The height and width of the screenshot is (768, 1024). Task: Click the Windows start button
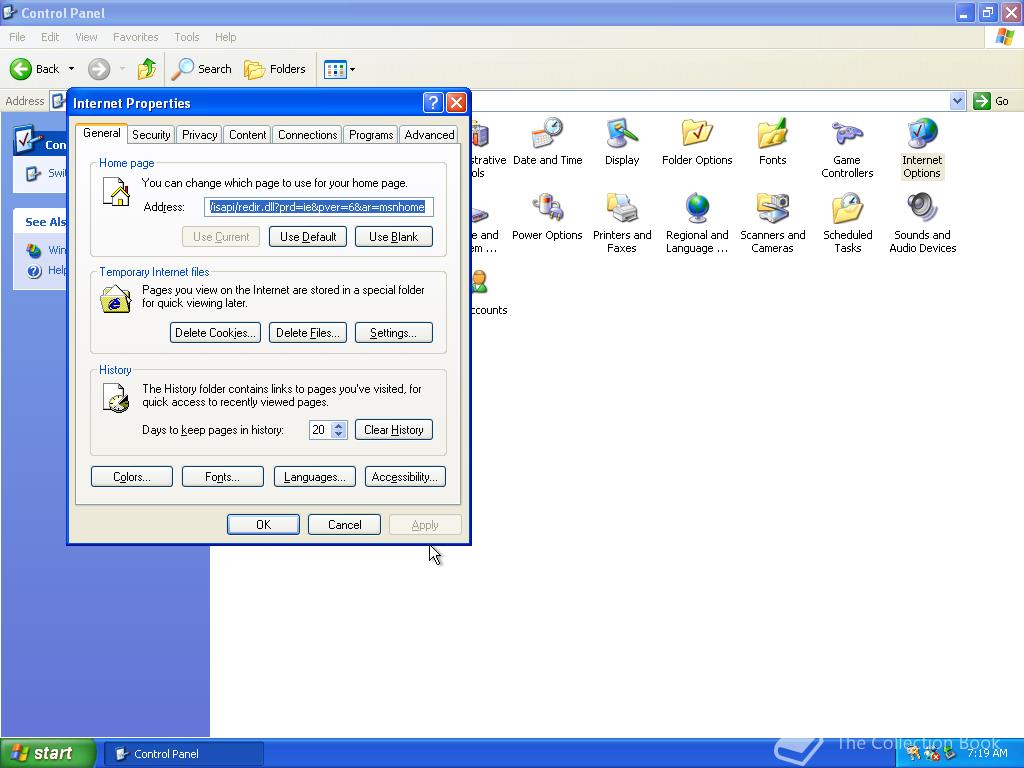click(x=48, y=753)
